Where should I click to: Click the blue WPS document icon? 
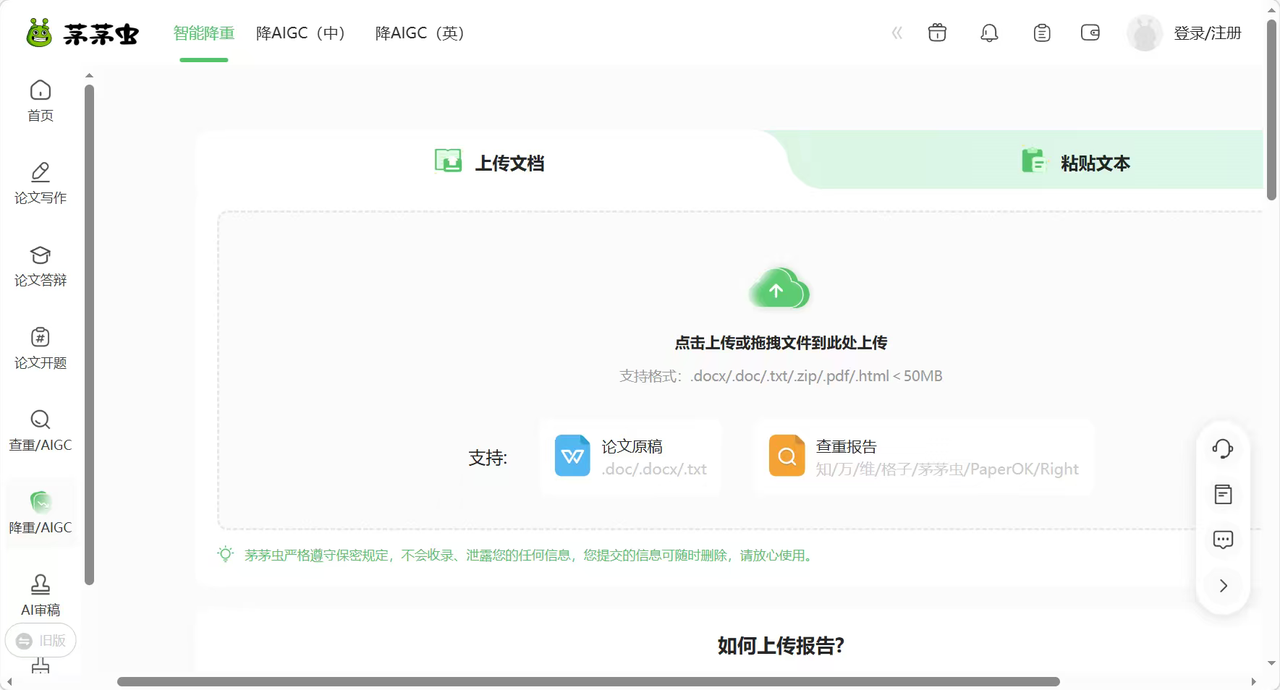[573, 456]
